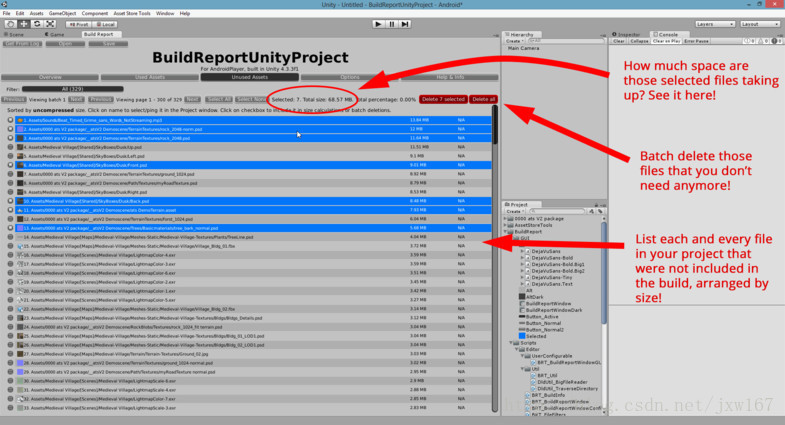
Task: Switch to the Scene tab
Action: 14,35
